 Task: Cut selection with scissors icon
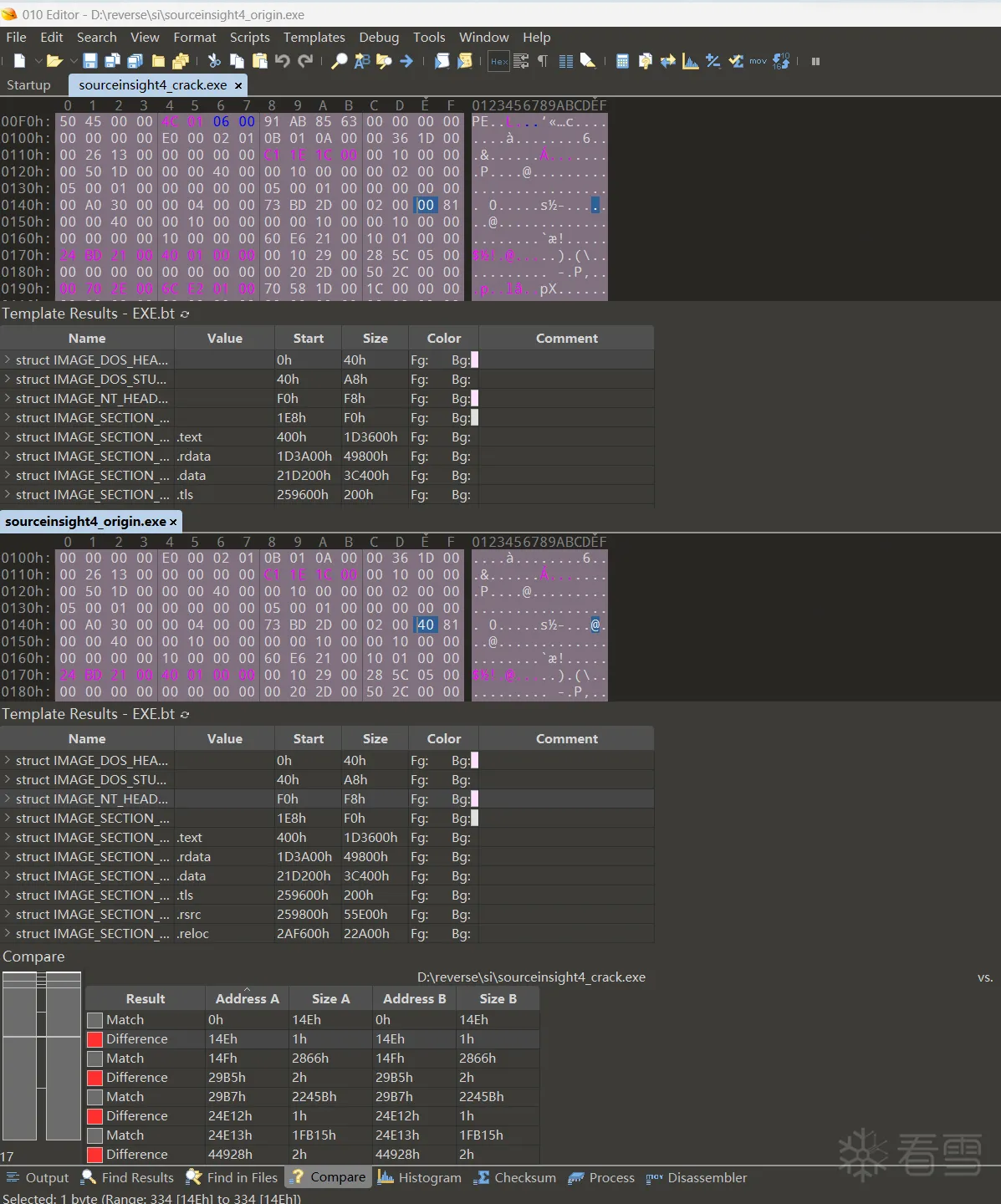(214, 61)
